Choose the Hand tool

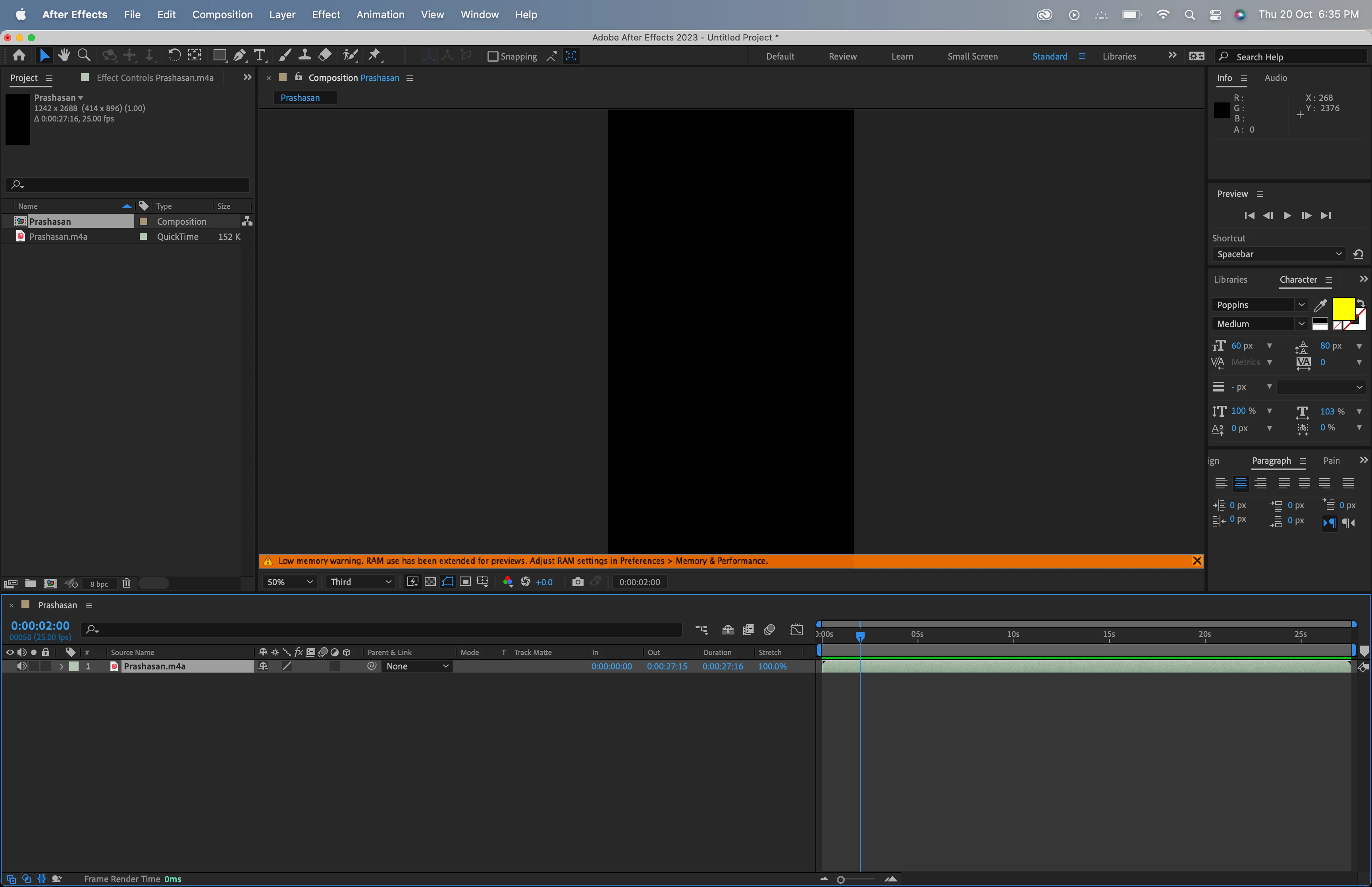64,55
